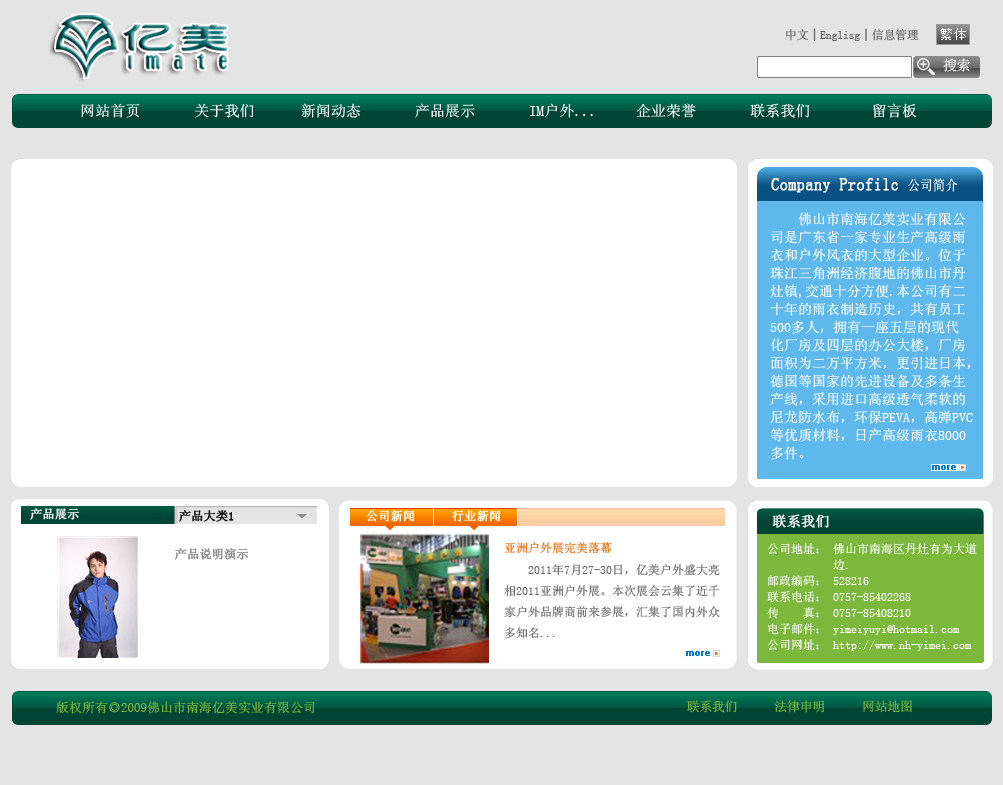Select 产品展示 in the main menu

pyautogui.click(x=444, y=111)
